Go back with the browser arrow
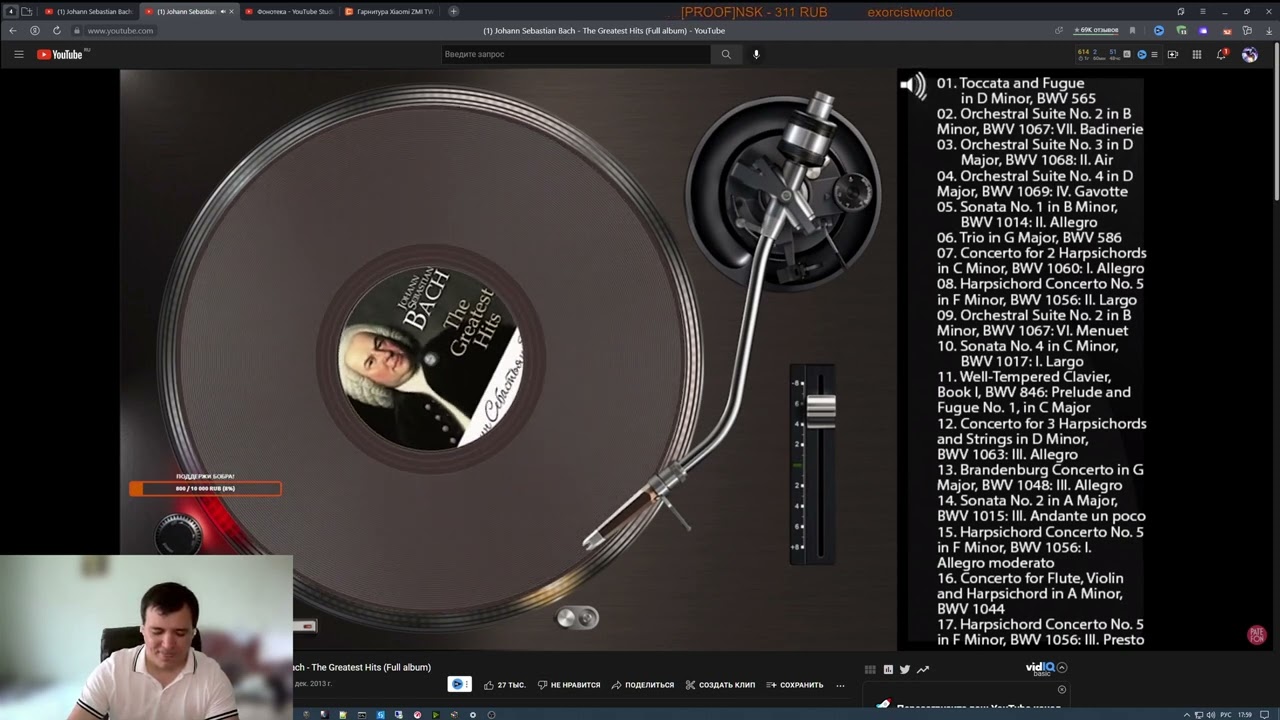The height and width of the screenshot is (720, 1280). click(15, 31)
